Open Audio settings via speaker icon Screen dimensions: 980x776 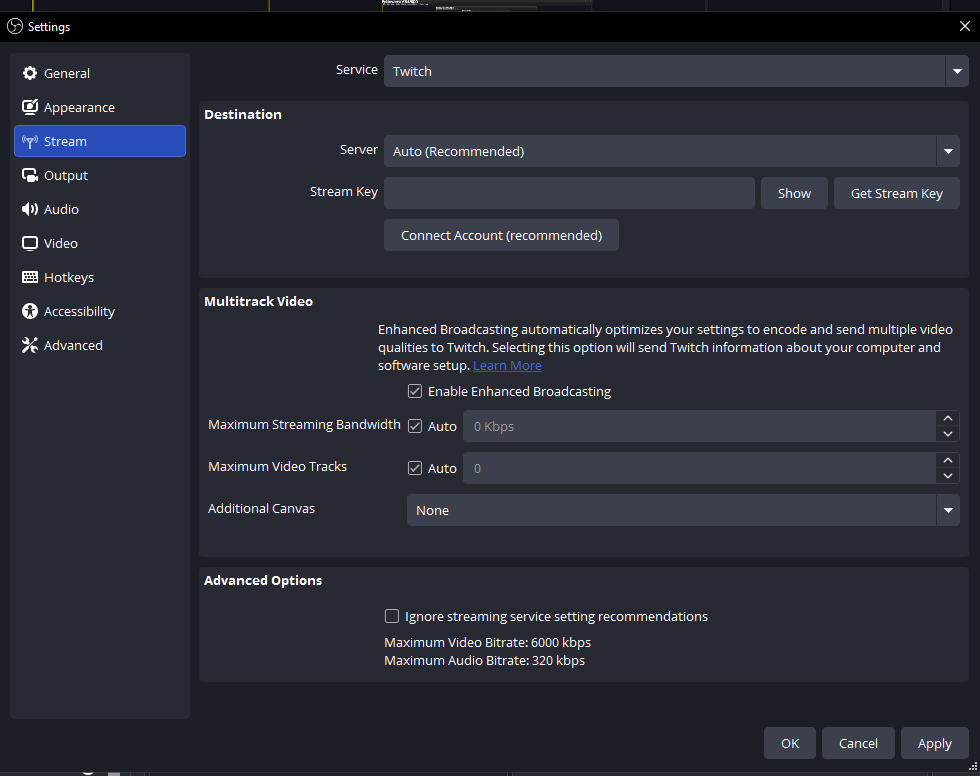(x=30, y=209)
